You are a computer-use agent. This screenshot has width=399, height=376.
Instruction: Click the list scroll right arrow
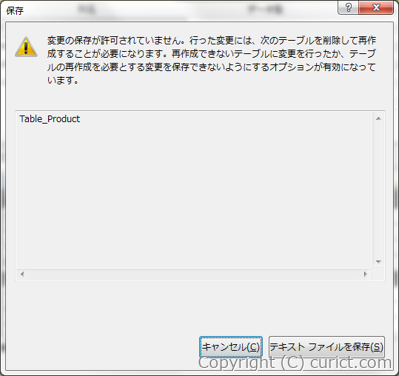pyautogui.click(x=365, y=274)
